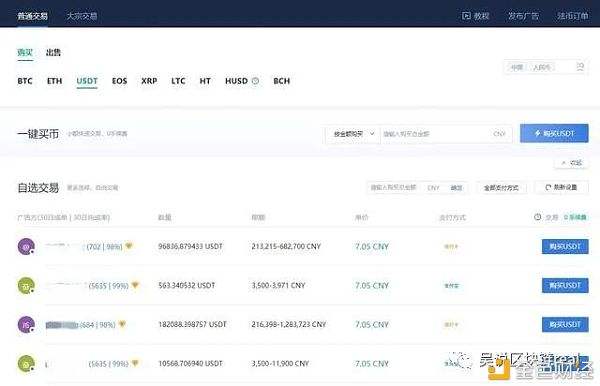Click the 3,500-3,971 CNY limit
Viewport: 600px width, 386px height.
tap(278, 286)
